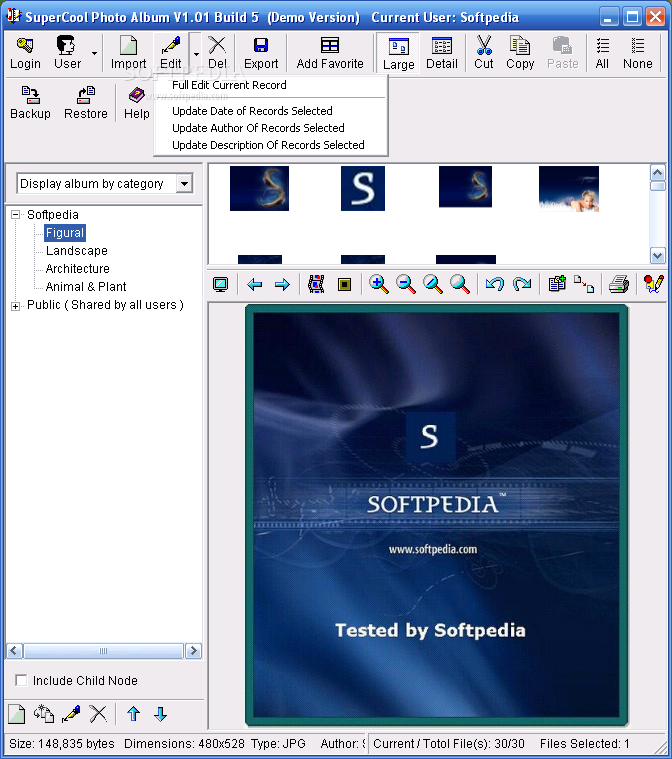The image size is (672, 759).
Task: Click the print icon in viewer toolbar
Action: point(619,284)
